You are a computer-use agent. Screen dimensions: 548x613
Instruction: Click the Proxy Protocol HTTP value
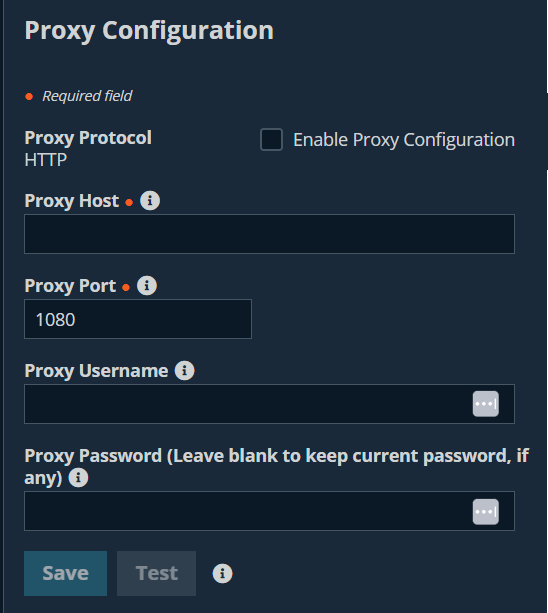[x=46, y=160]
